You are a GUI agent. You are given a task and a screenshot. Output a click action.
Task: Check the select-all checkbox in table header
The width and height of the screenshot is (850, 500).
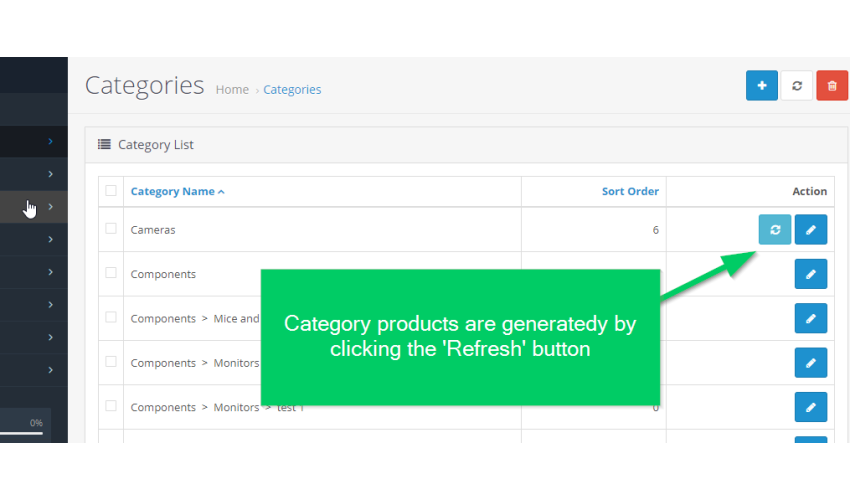pos(111,190)
